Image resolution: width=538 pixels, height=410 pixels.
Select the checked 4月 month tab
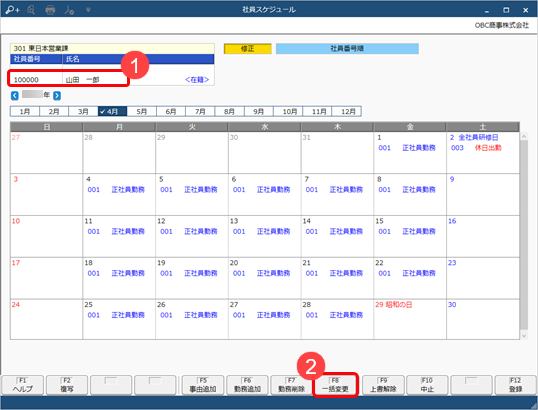[113, 112]
